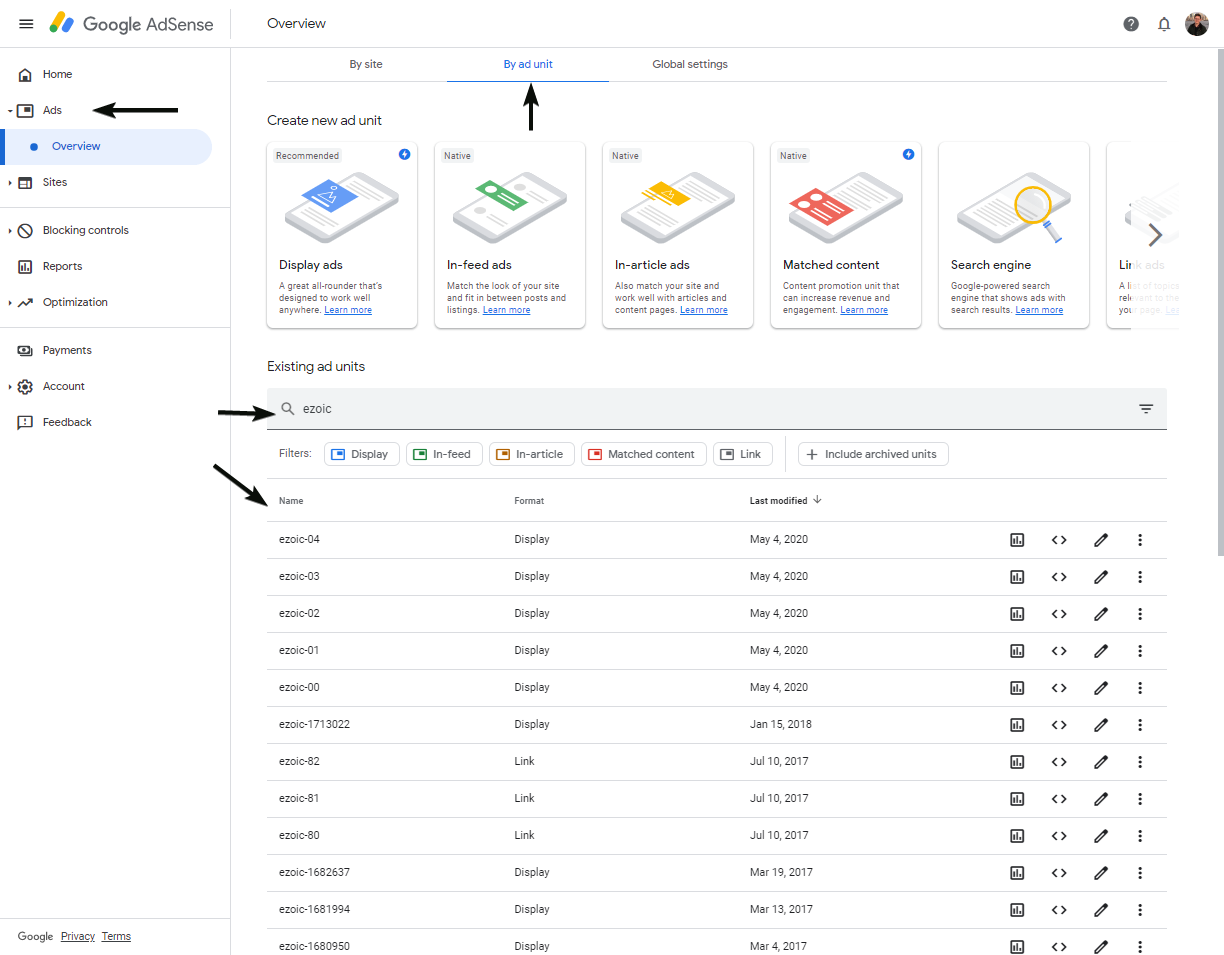Edit the ezoic-02 ad unit
This screenshot has height=955, width=1224.
point(1101,614)
